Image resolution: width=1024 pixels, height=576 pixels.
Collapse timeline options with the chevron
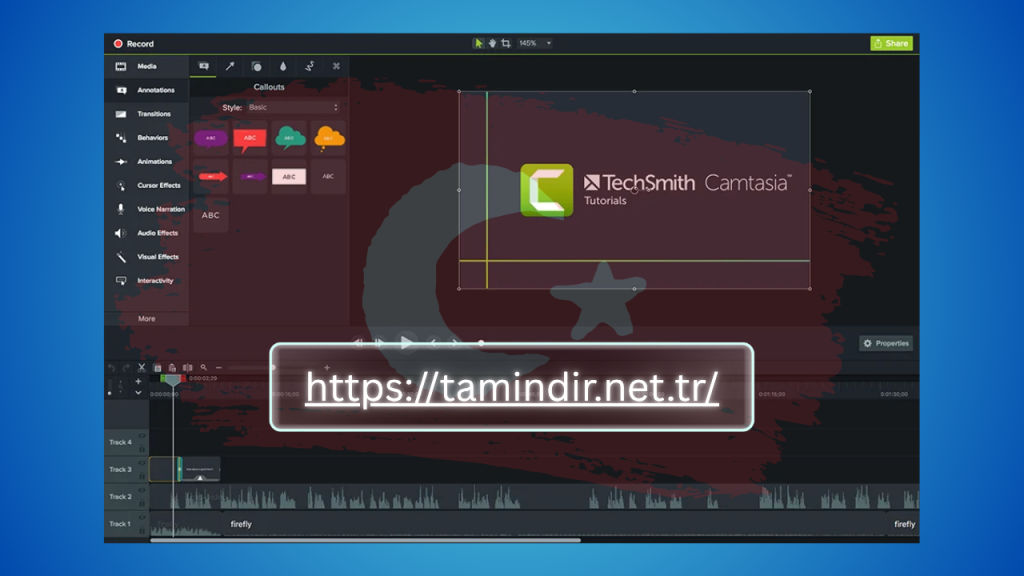(138, 392)
